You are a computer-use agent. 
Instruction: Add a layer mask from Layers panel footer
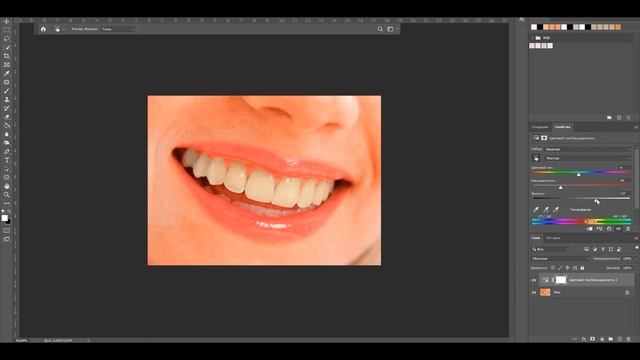593,339
